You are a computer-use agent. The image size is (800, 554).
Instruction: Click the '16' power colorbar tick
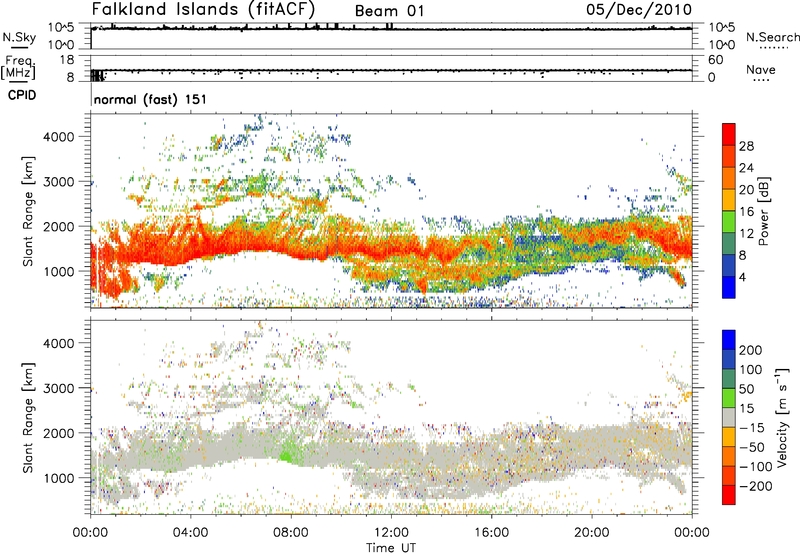click(x=746, y=211)
